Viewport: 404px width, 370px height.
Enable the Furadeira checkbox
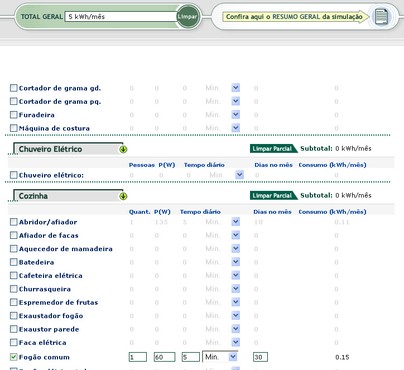coord(13,115)
